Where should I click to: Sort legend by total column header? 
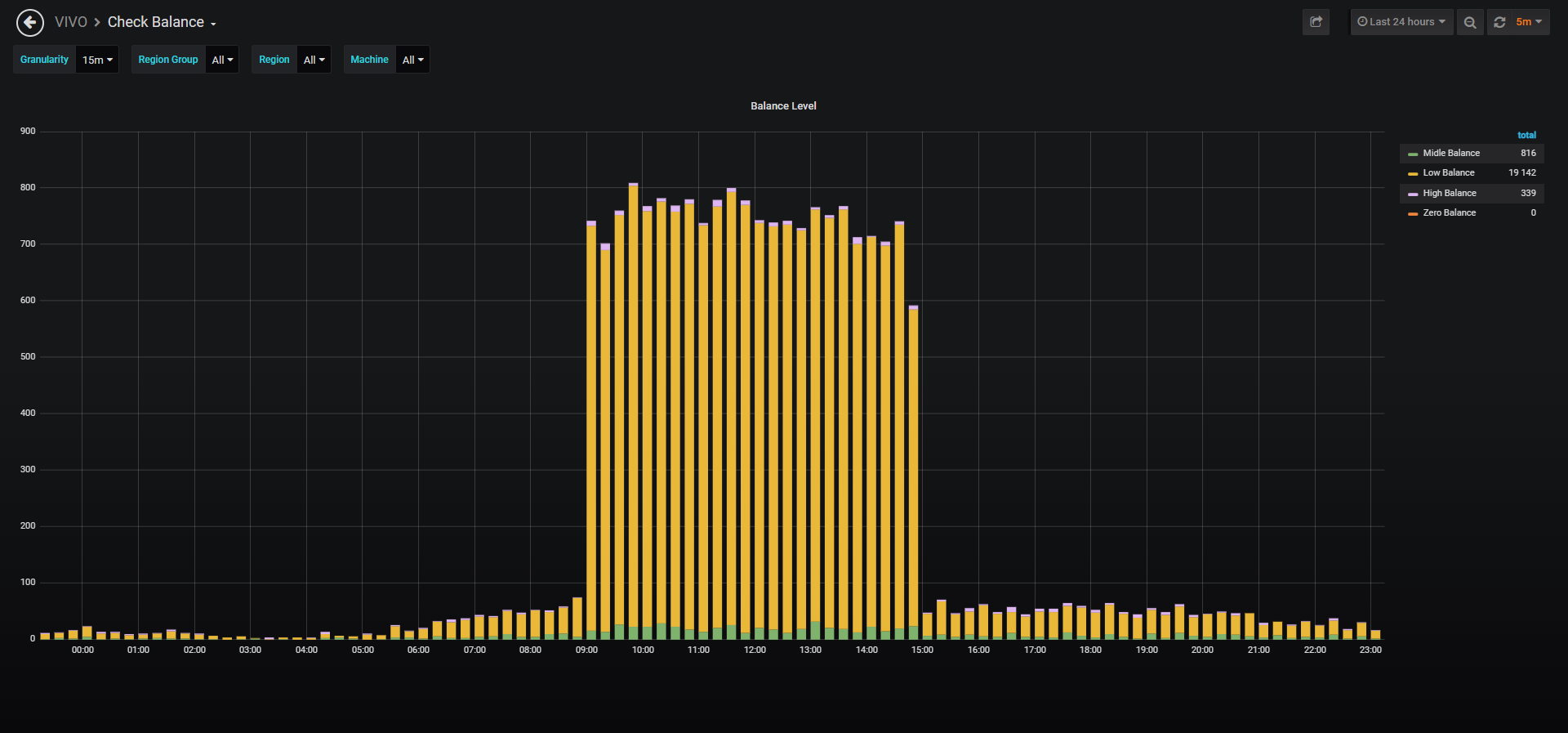click(x=1526, y=135)
